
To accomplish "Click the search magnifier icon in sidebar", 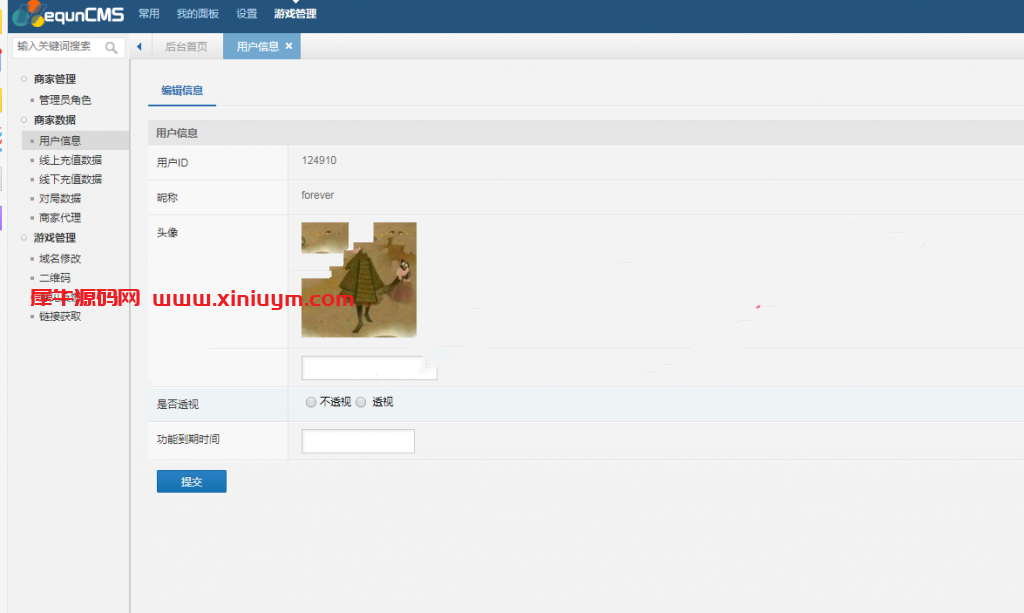I will pyautogui.click(x=111, y=47).
